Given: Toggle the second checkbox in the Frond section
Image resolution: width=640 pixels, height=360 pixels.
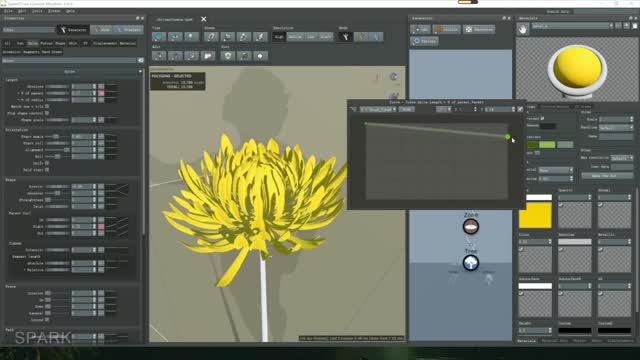Looking at the screenshot, I should [x=48, y=300].
